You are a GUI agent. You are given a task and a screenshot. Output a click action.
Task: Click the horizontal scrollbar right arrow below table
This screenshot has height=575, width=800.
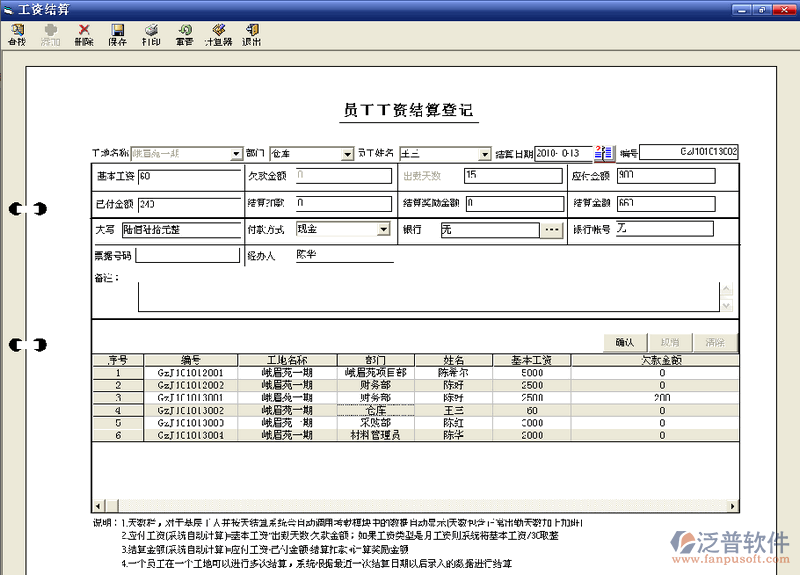click(732, 505)
